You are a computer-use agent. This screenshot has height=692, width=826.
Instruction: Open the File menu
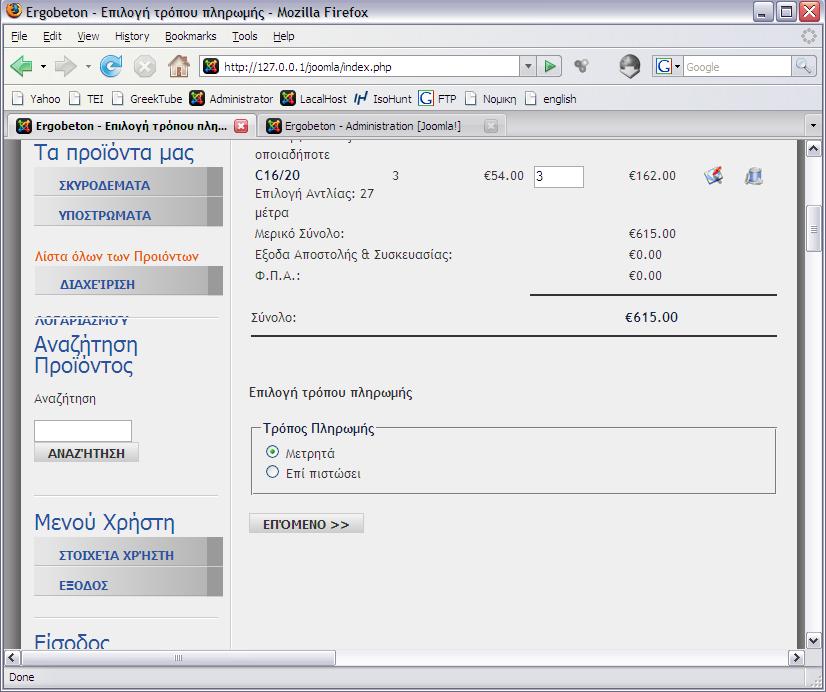click(19, 36)
